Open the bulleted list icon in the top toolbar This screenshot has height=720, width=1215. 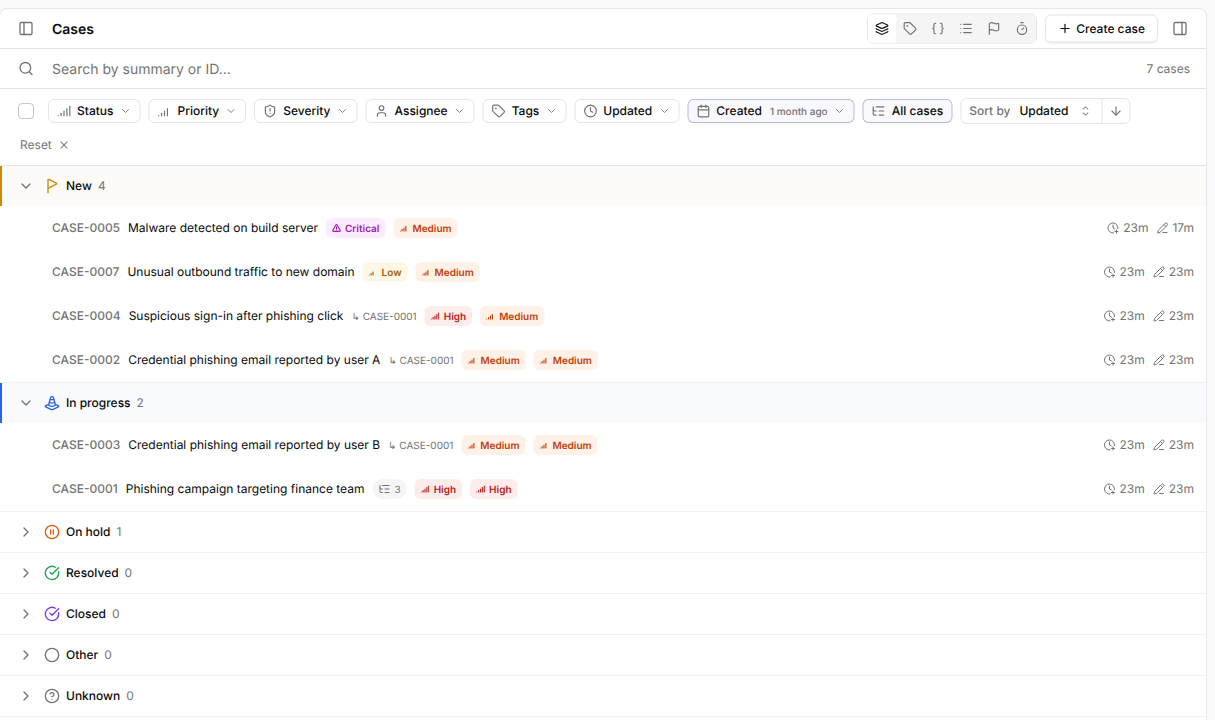click(966, 29)
